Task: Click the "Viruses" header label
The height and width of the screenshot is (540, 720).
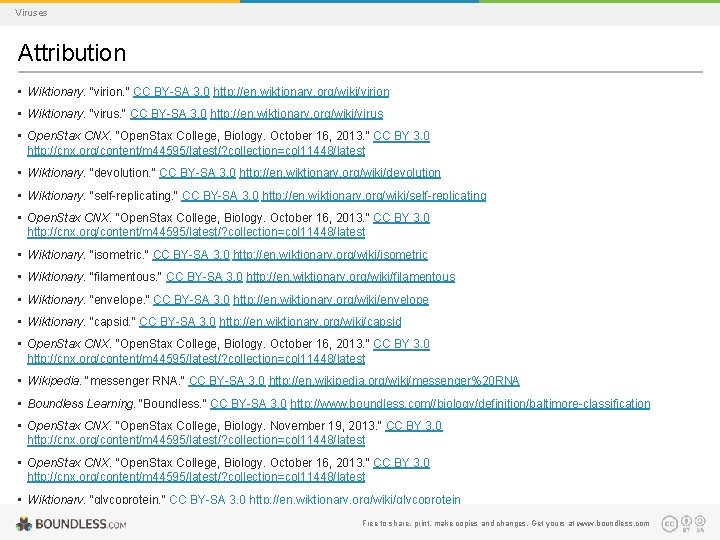Action: [31, 13]
